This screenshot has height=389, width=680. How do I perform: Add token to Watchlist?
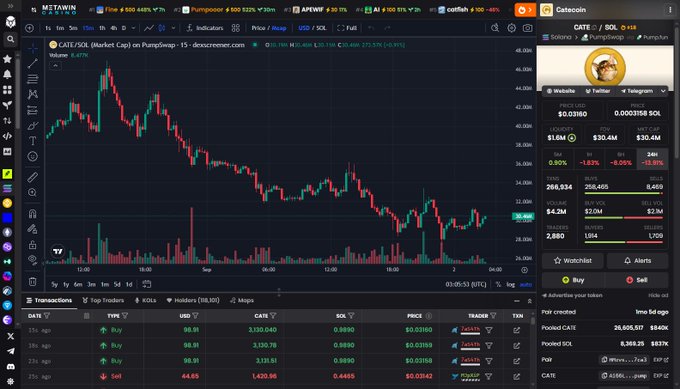click(x=572, y=261)
